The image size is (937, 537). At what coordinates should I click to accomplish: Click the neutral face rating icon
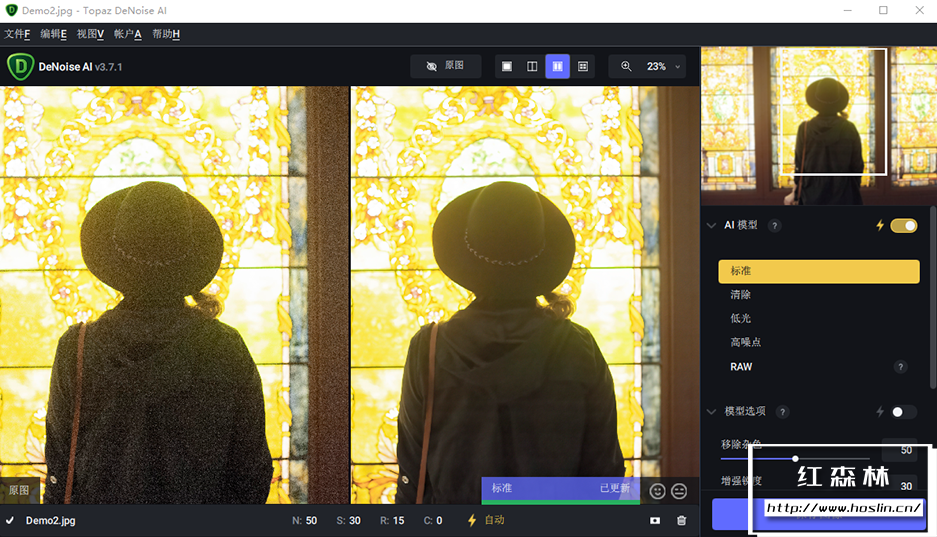[x=679, y=491]
